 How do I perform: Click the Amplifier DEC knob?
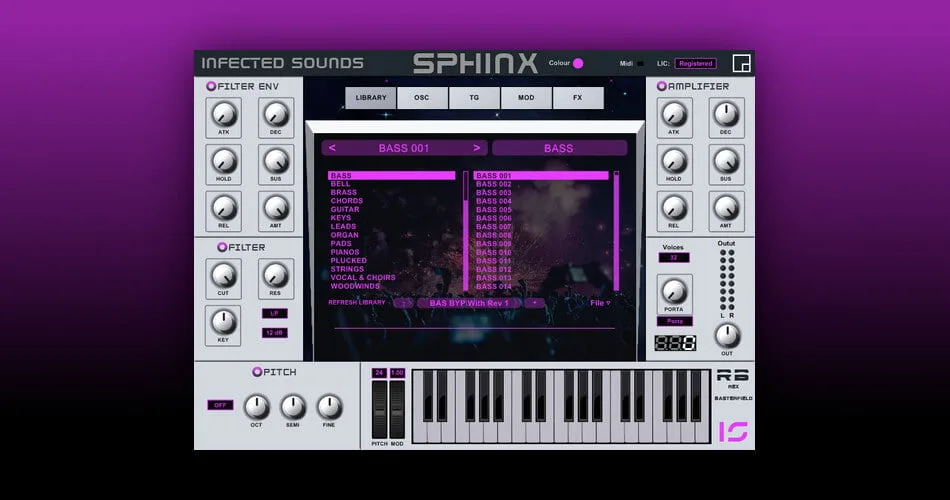click(x=726, y=114)
